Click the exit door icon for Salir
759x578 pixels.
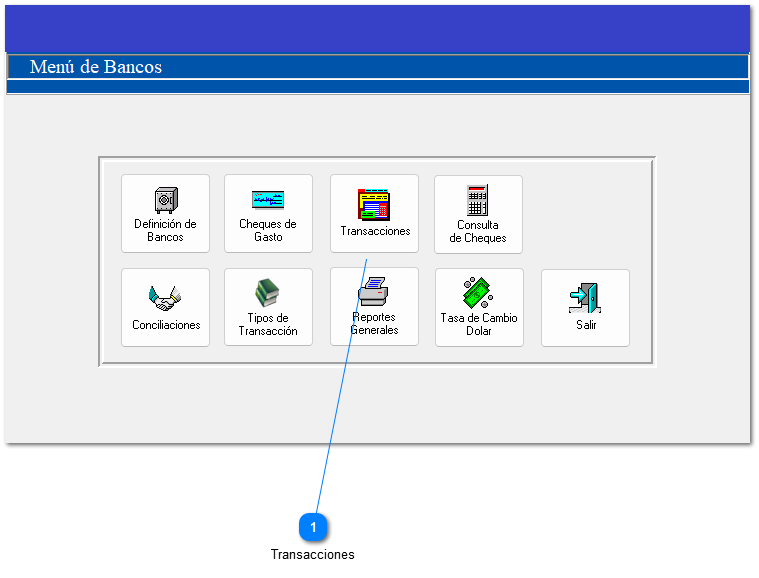point(585,298)
